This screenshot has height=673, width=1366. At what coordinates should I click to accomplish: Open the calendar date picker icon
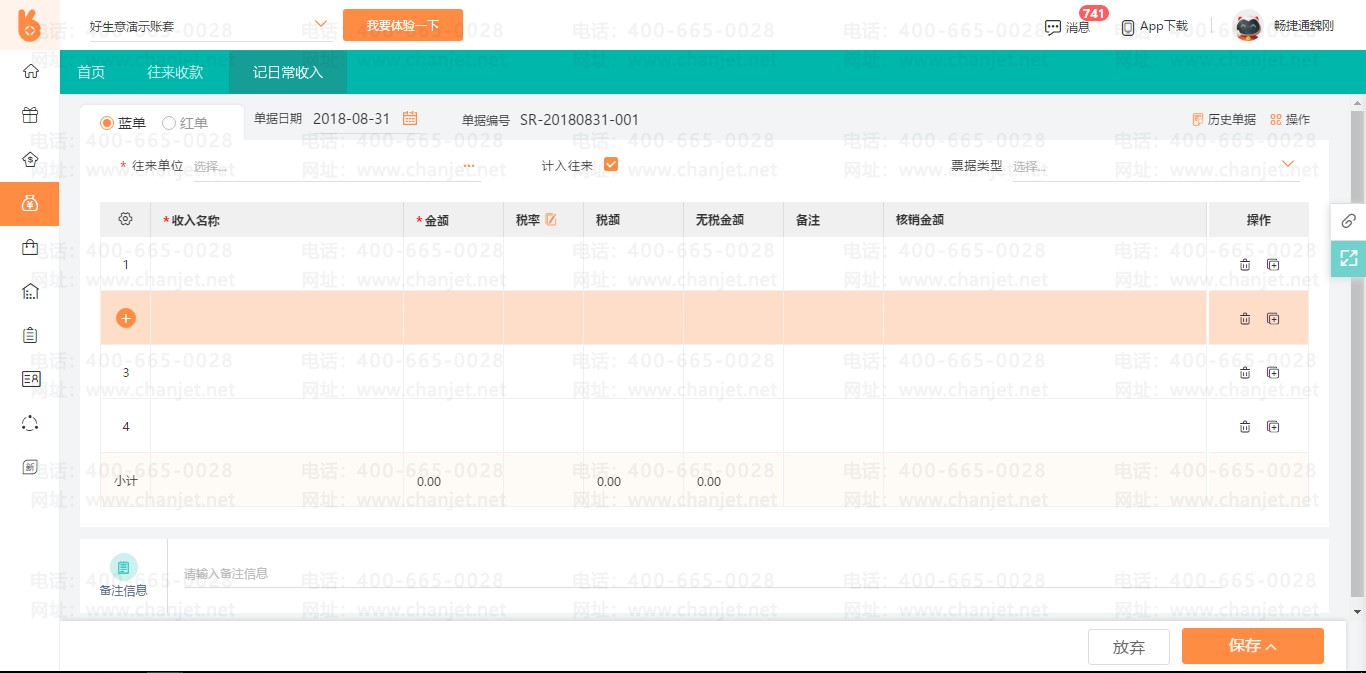410,118
